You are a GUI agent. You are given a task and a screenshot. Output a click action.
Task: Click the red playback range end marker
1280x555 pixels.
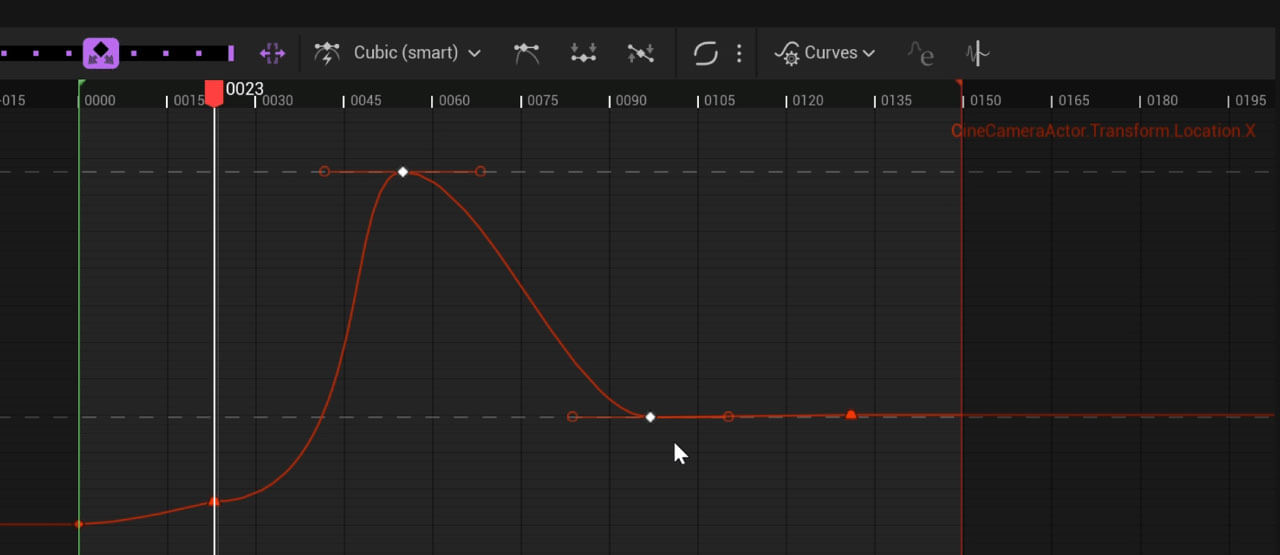tap(959, 84)
